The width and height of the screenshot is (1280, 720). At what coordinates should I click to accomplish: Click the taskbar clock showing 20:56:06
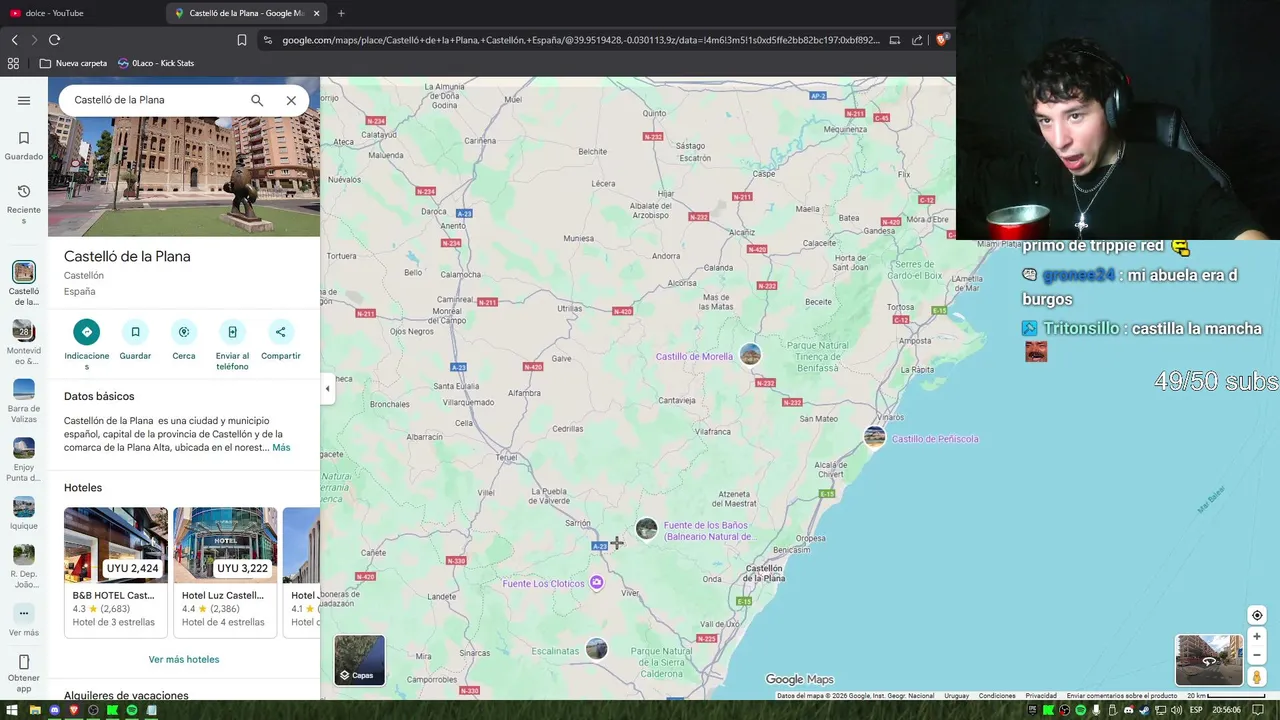click(1226, 710)
